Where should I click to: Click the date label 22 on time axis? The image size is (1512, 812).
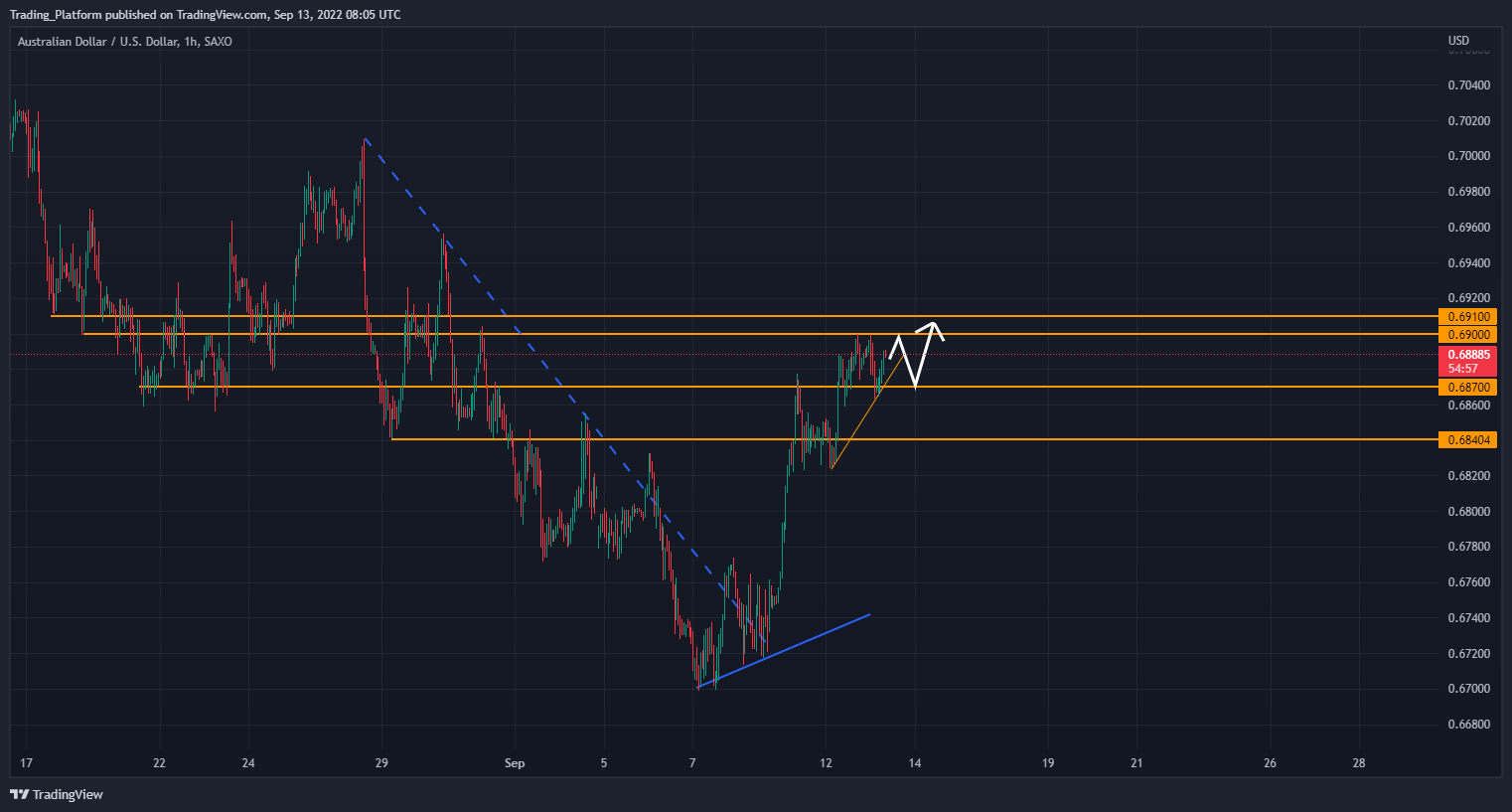tap(159, 763)
